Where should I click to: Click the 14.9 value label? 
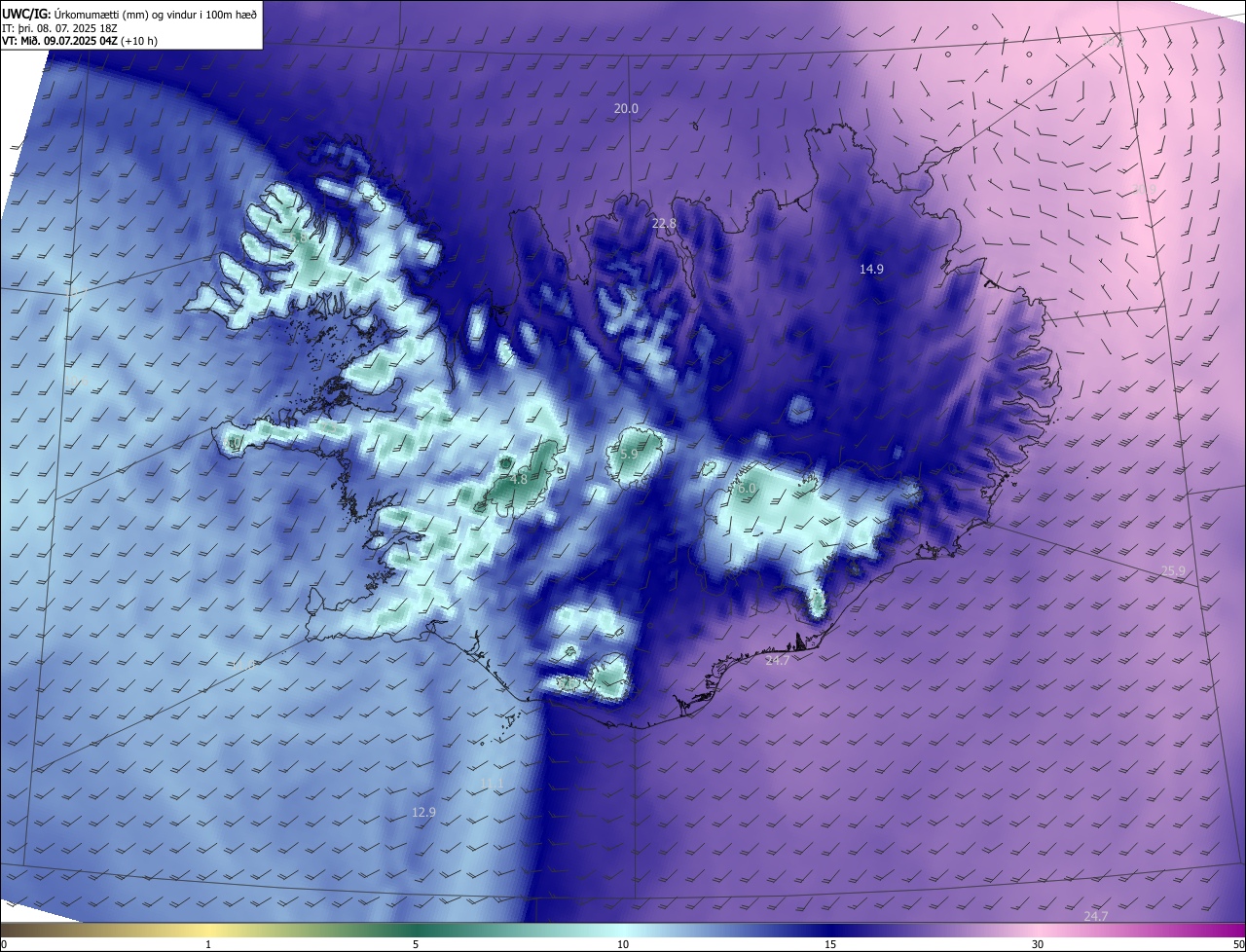[871, 270]
